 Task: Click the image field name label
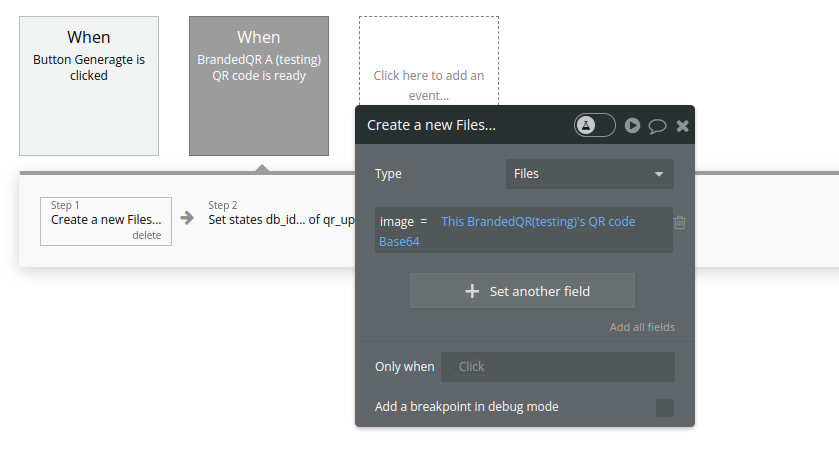pos(396,221)
